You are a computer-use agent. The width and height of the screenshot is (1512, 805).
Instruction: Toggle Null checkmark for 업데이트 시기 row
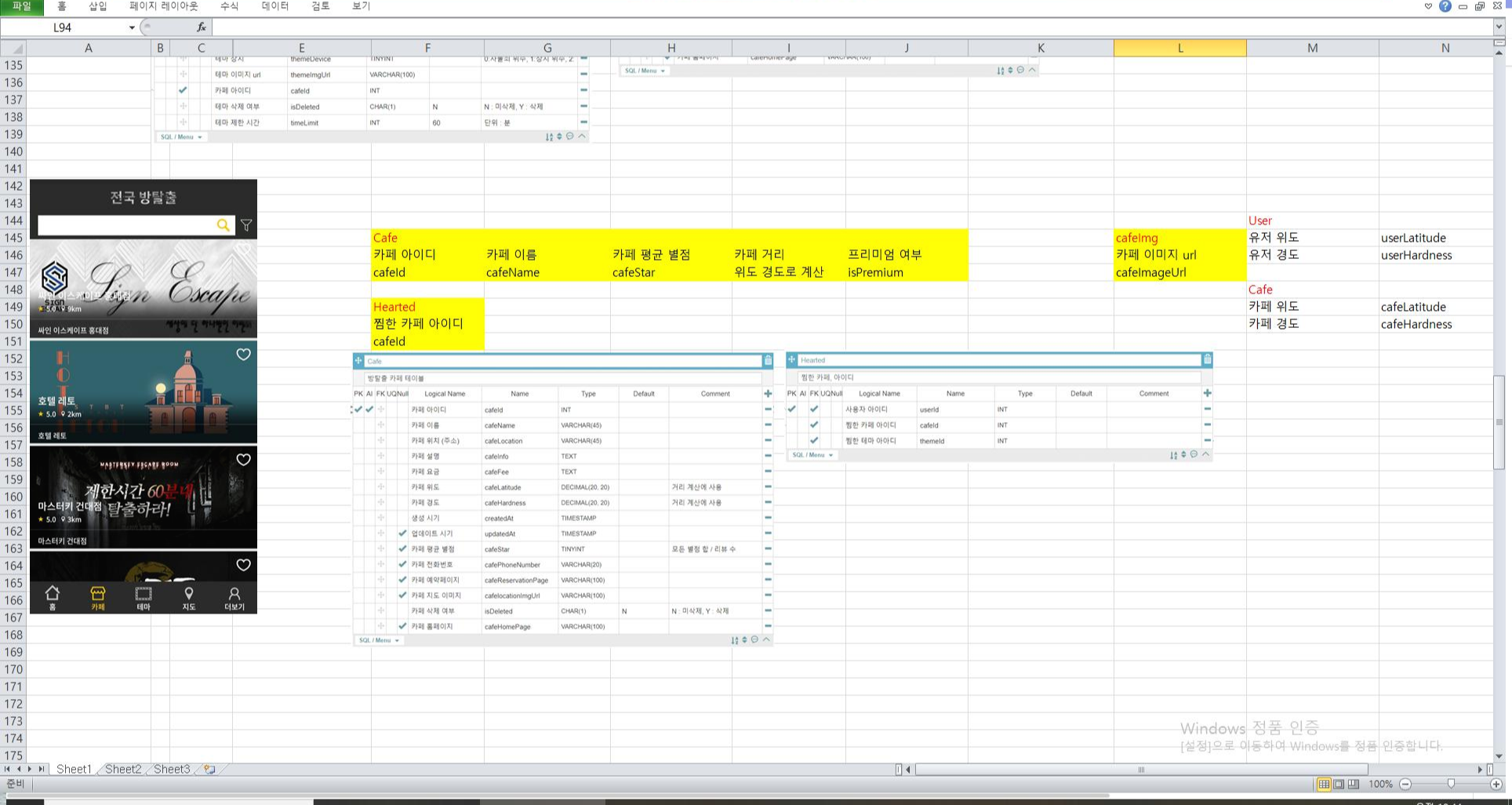402,534
